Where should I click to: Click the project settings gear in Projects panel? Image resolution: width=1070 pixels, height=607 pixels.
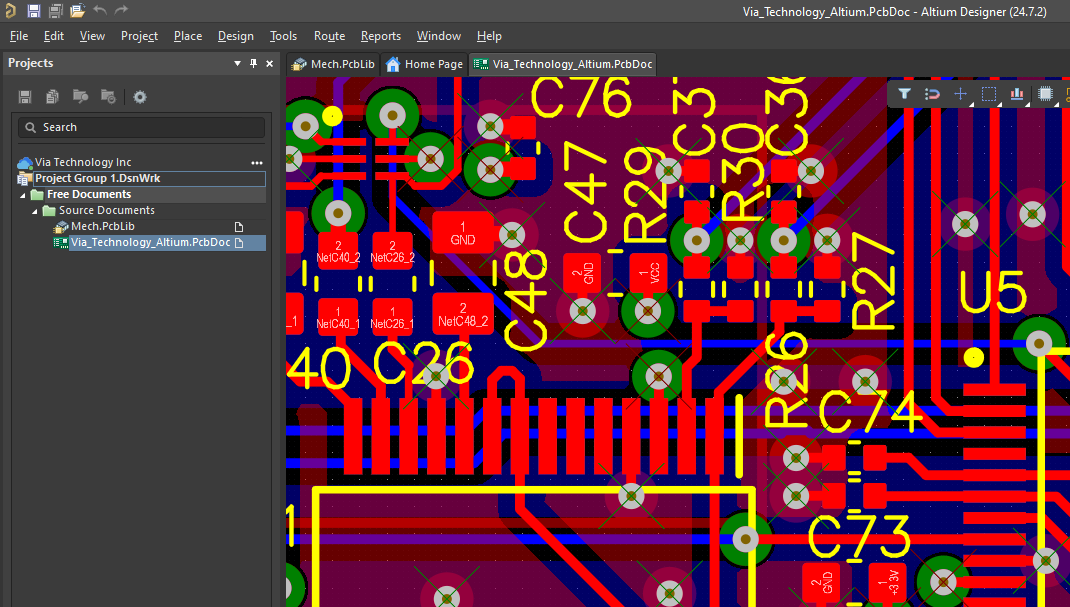139,97
